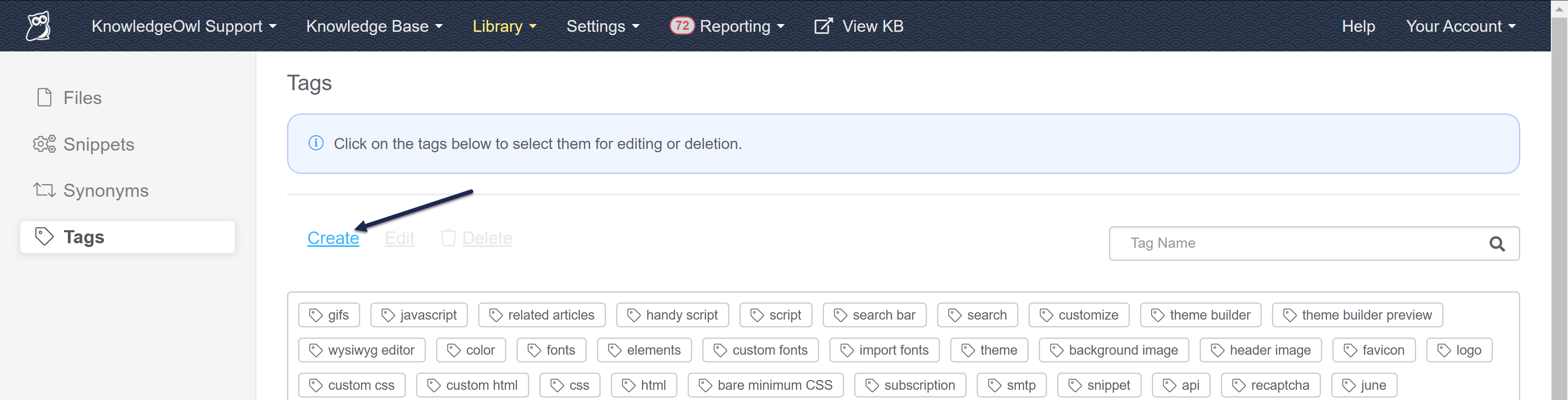Open the Knowledge Base dropdown menu
This screenshot has height=400, width=1568.
374,26
